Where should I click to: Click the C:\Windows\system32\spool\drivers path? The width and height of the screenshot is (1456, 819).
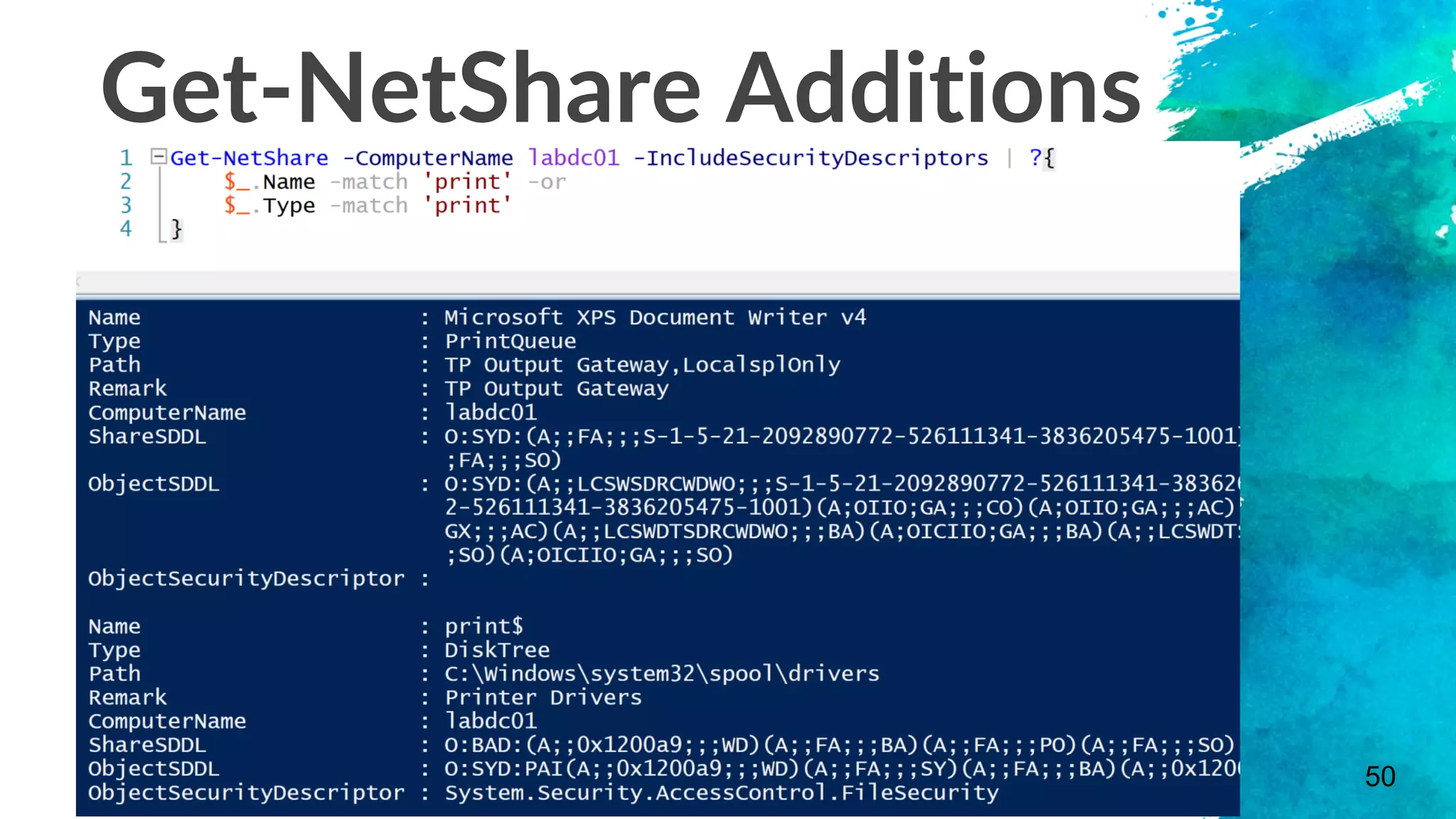click(662, 673)
